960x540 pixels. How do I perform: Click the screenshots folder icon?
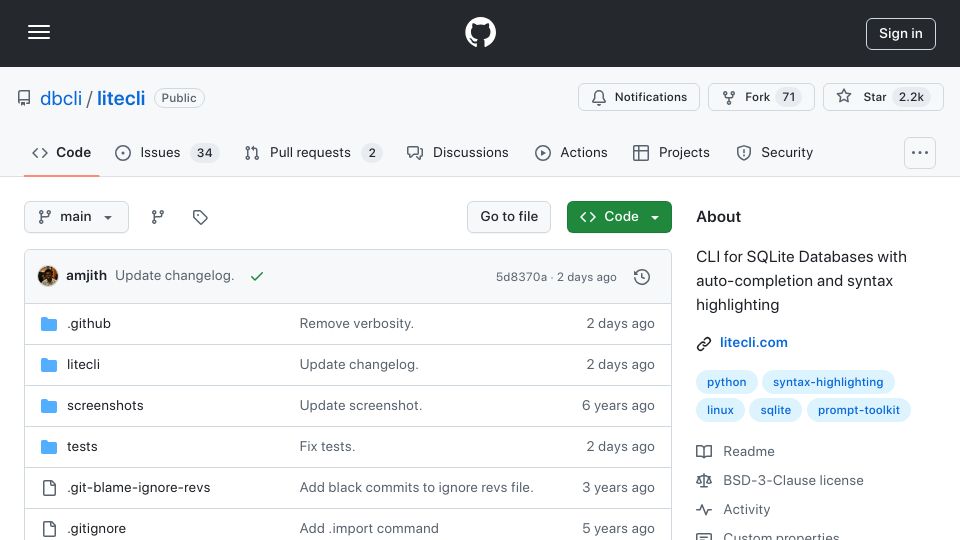(49, 406)
